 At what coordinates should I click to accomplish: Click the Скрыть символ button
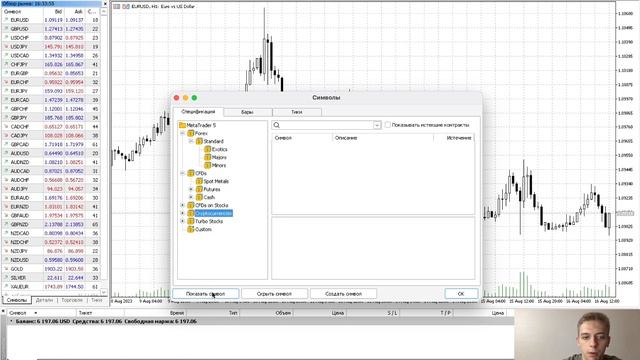click(274, 294)
